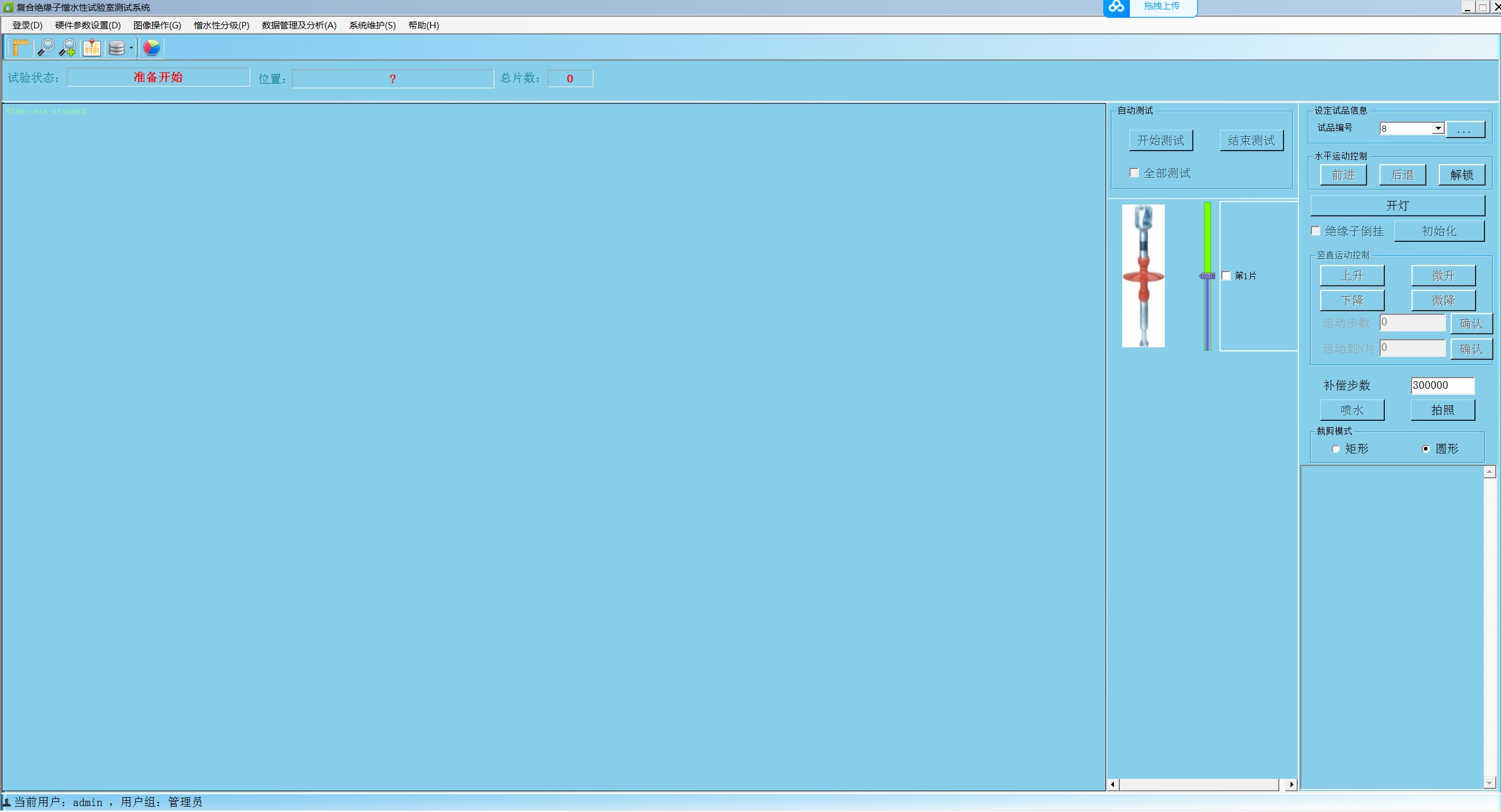
Task: Open the pie chart analysis icon
Action: [x=152, y=47]
